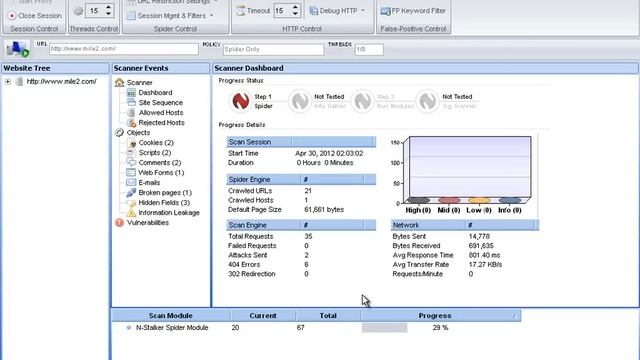Click the Policy field showing Spider Only
The height and width of the screenshot is (360, 640).
click(273, 49)
